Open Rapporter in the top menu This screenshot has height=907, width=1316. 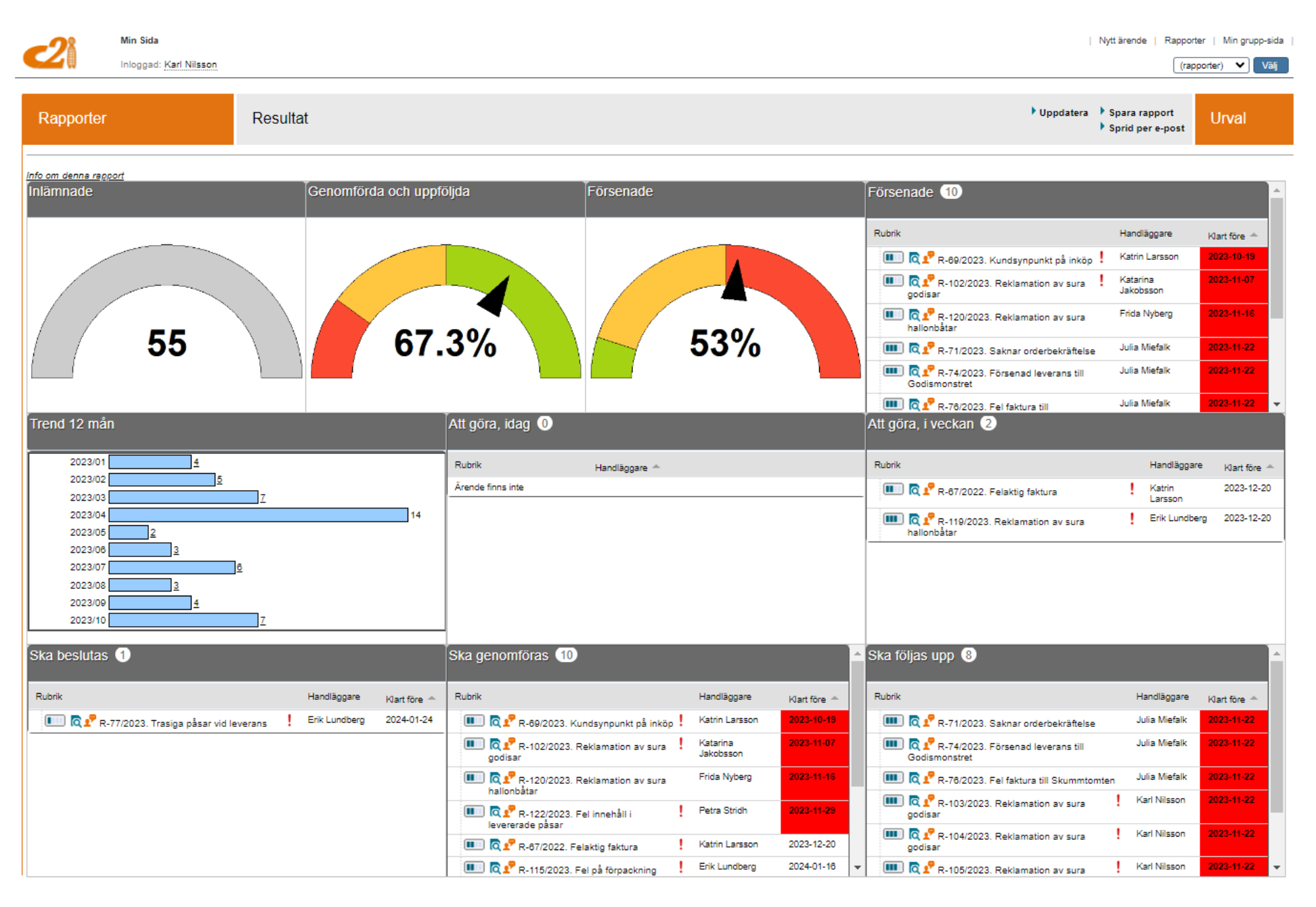point(1185,41)
